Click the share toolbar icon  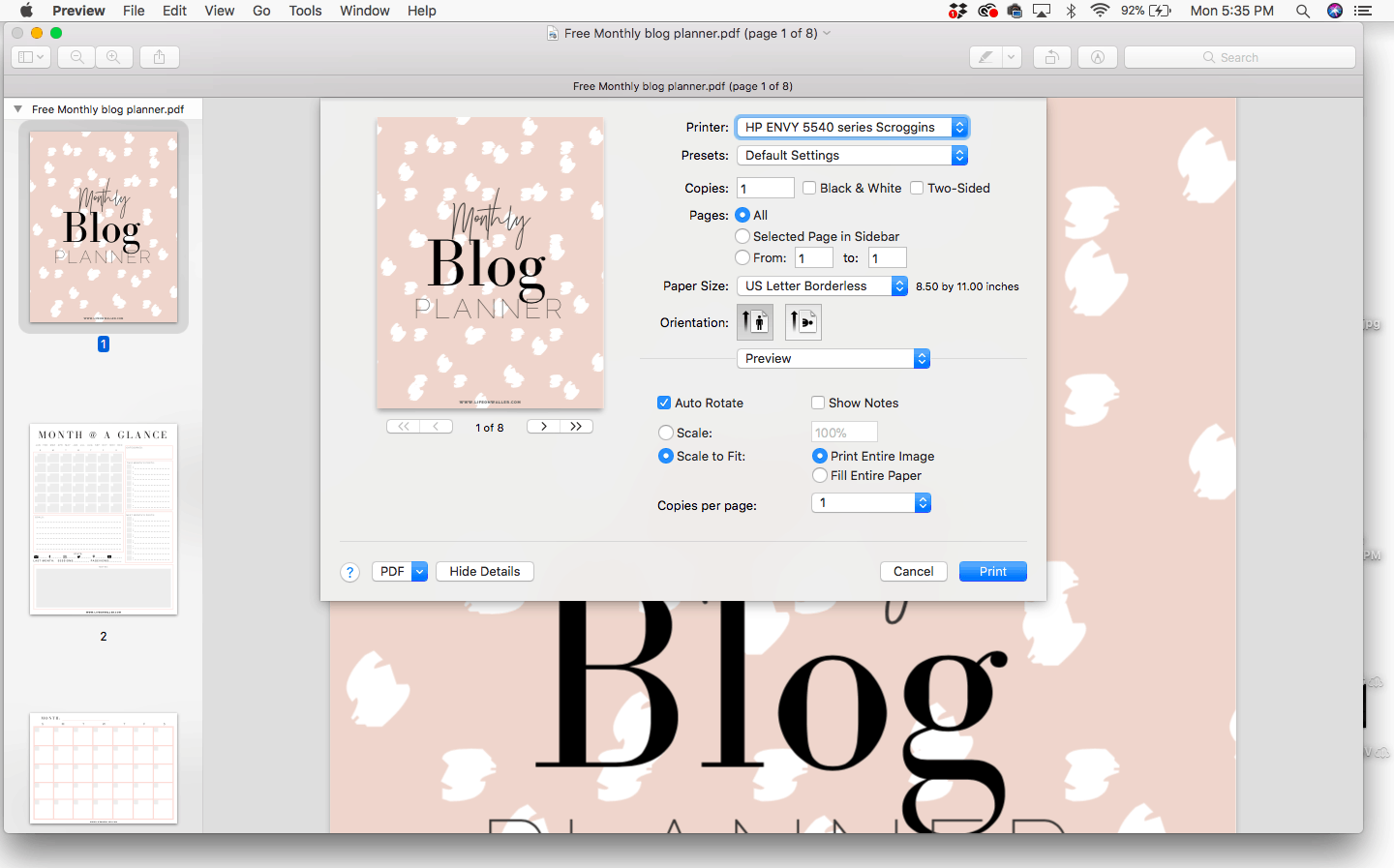coord(159,57)
